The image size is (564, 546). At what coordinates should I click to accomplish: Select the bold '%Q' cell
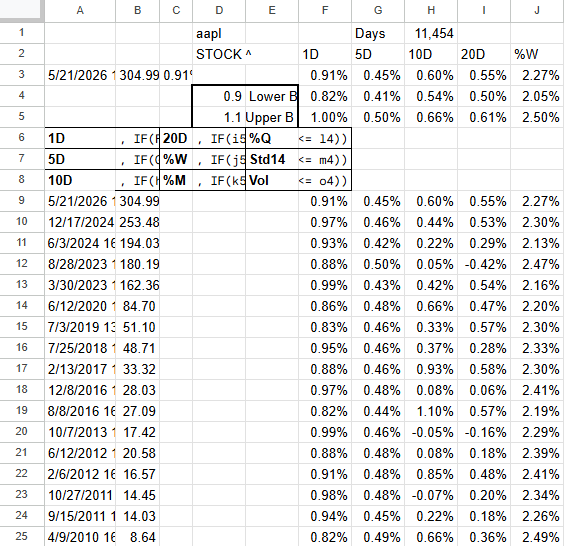(272, 138)
